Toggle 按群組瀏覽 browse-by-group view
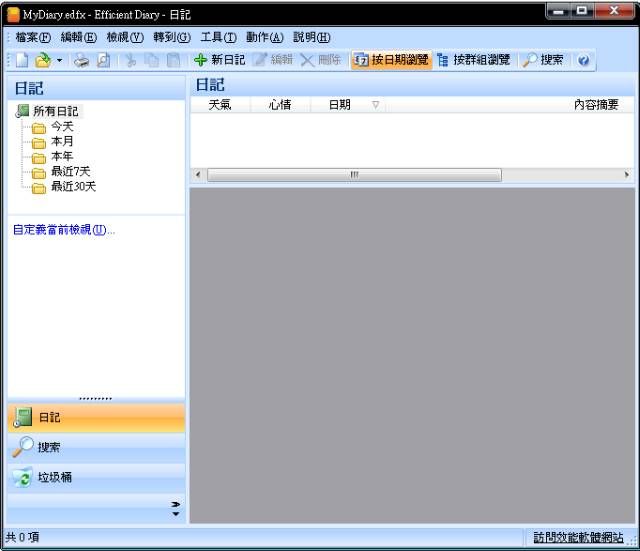Screen dimensions: 640x551 click(473, 60)
